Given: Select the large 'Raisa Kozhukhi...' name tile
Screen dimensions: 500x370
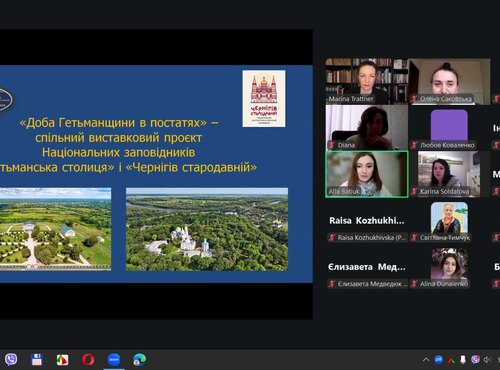Looking at the screenshot, I should click(367, 221).
